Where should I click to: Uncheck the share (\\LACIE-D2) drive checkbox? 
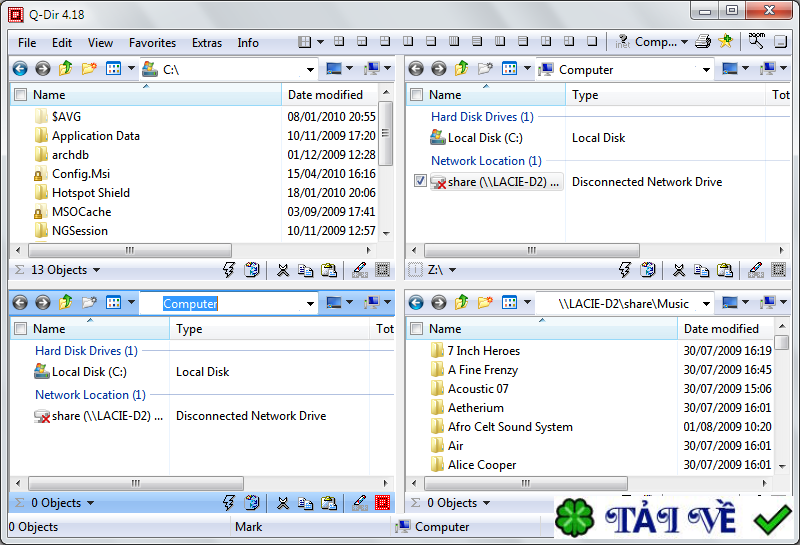click(420, 181)
